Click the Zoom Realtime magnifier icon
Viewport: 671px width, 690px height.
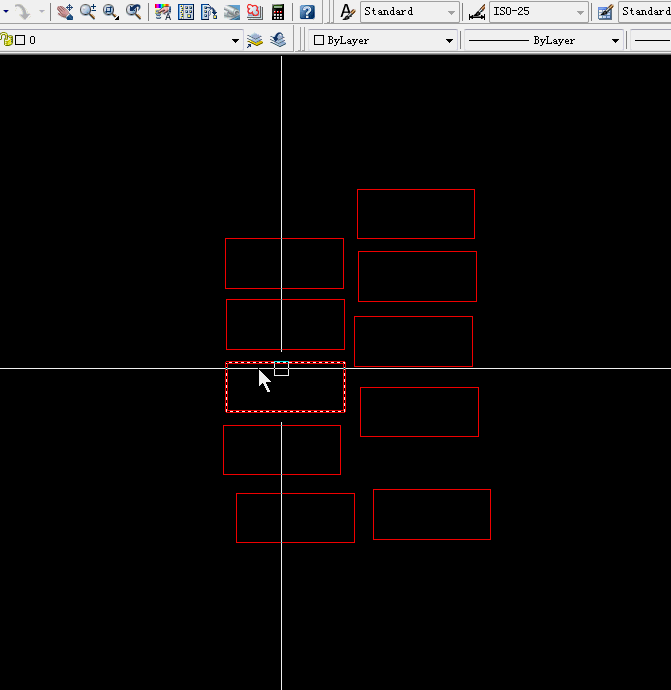(x=88, y=12)
